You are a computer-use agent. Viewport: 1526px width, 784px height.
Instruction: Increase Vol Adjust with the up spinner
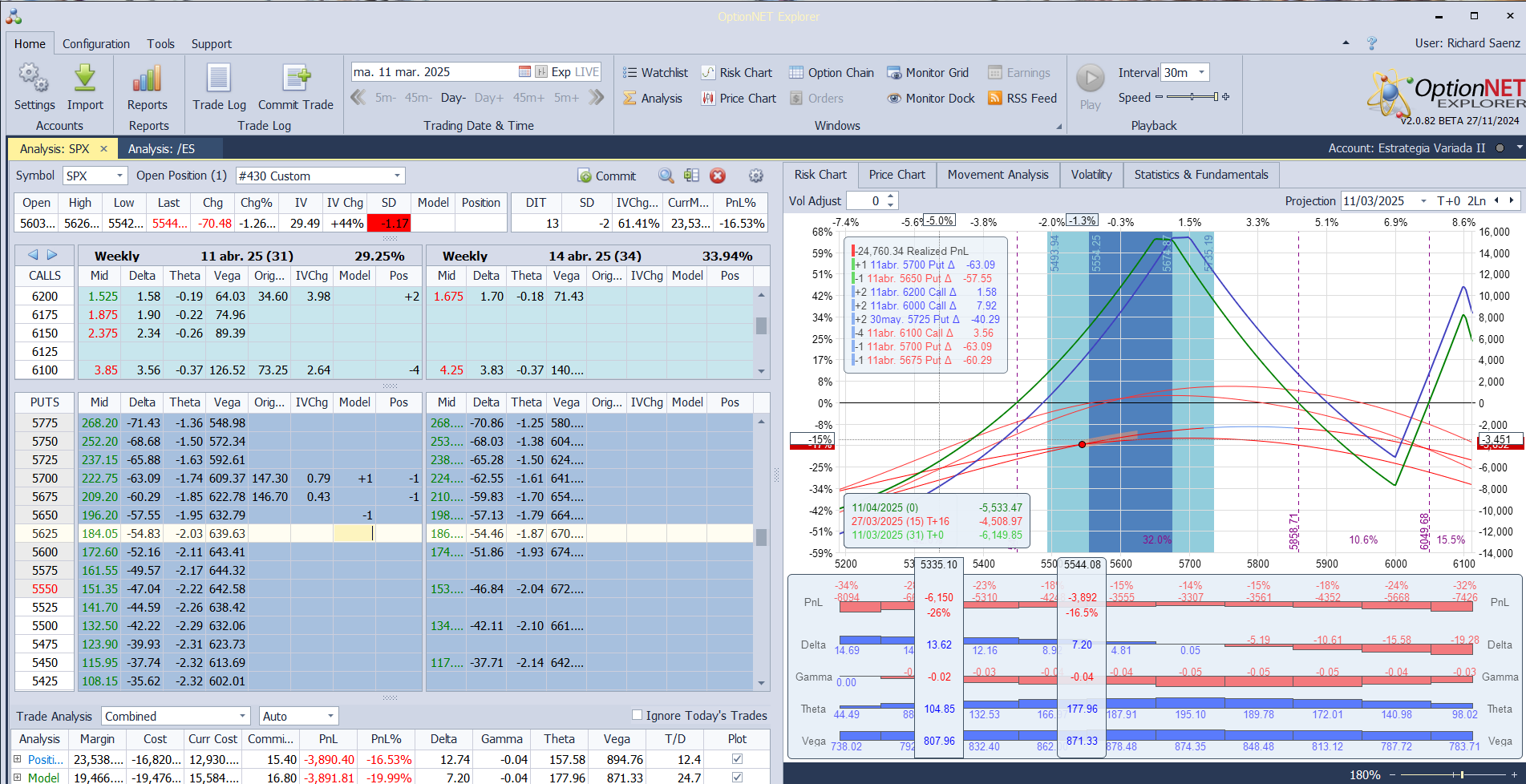click(x=891, y=196)
